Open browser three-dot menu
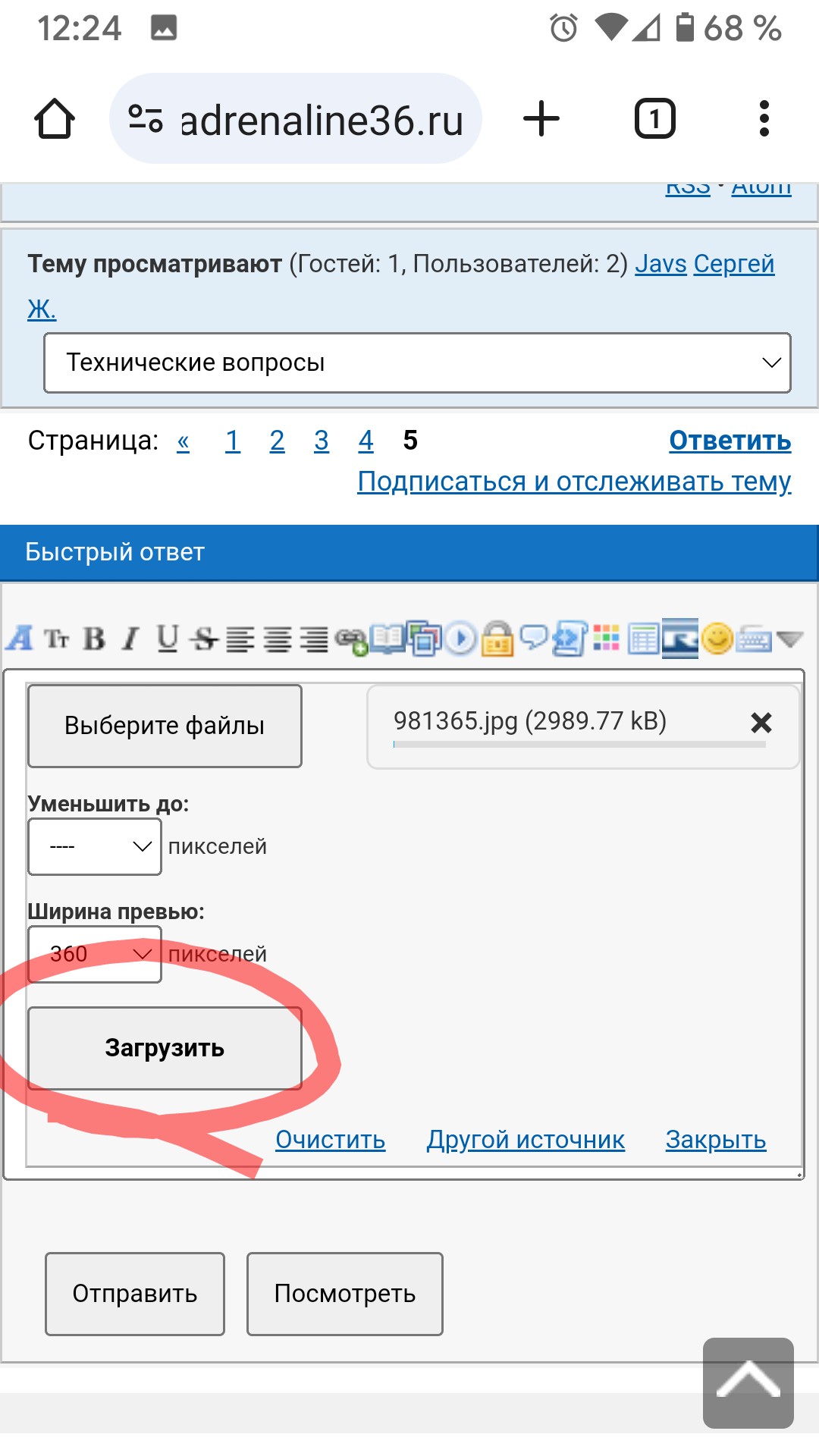Viewport: 819px width, 1456px height. click(x=764, y=119)
